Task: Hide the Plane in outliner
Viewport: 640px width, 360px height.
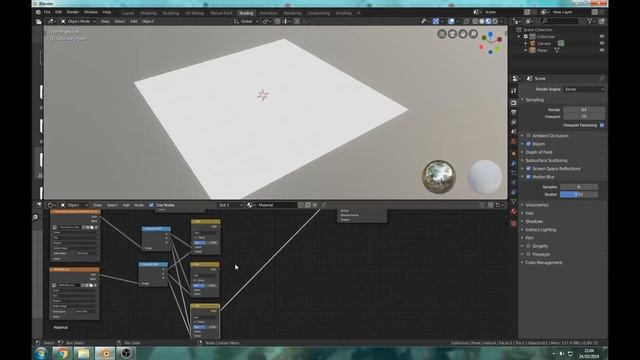Action: [602, 50]
